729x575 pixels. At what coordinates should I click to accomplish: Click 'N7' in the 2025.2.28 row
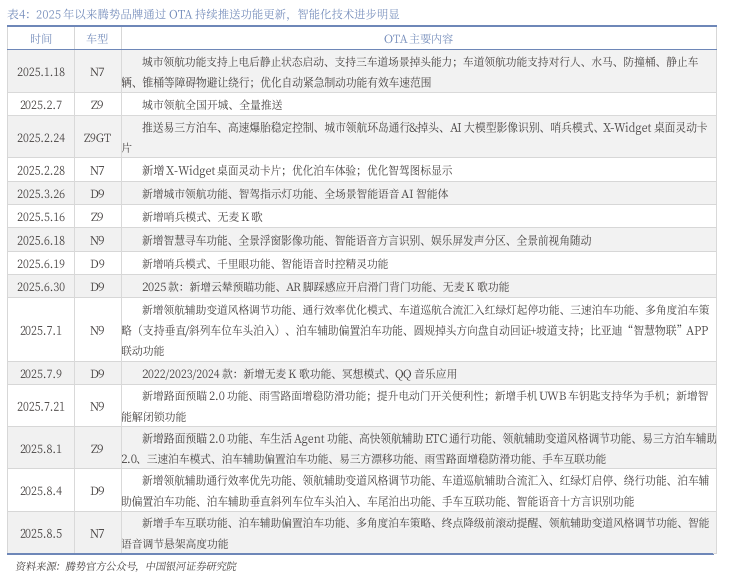pyautogui.click(x=97, y=171)
